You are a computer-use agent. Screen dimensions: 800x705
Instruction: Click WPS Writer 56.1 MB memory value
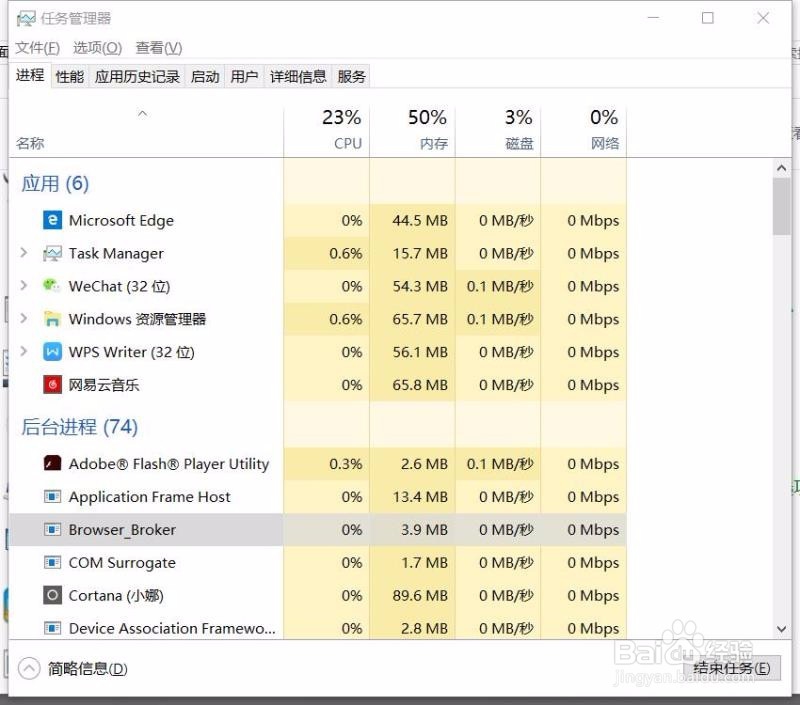tap(420, 352)
